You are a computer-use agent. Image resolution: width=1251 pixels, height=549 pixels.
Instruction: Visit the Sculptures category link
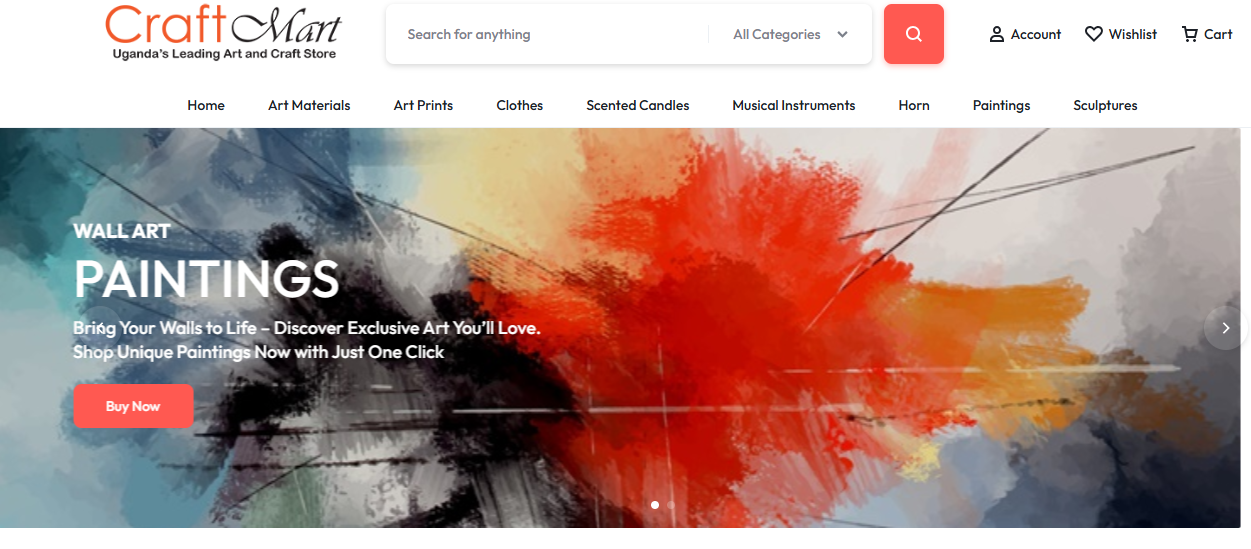tap(1105, 105)
